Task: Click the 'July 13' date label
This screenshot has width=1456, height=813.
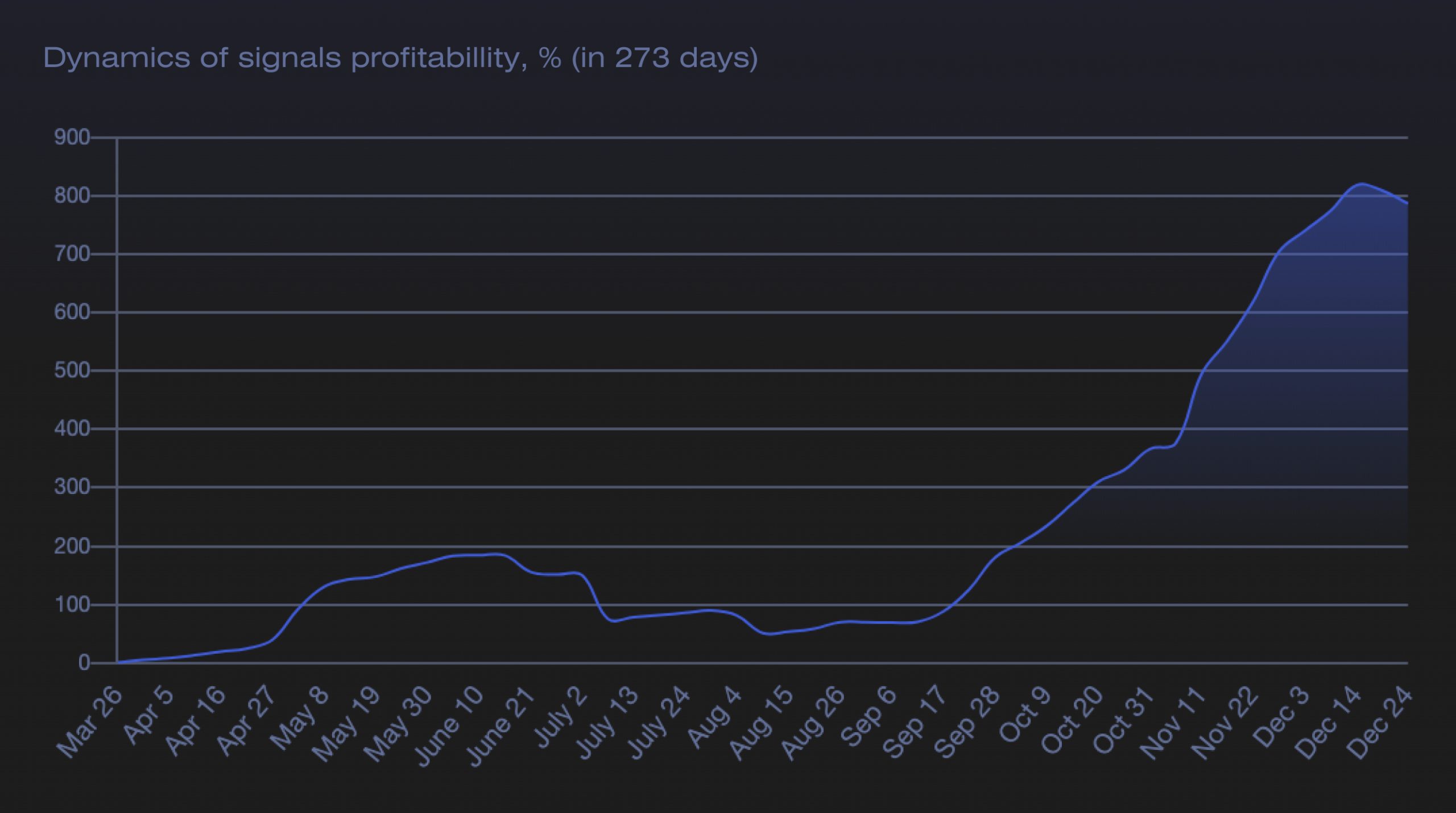Action: click(x=606, y=723)
